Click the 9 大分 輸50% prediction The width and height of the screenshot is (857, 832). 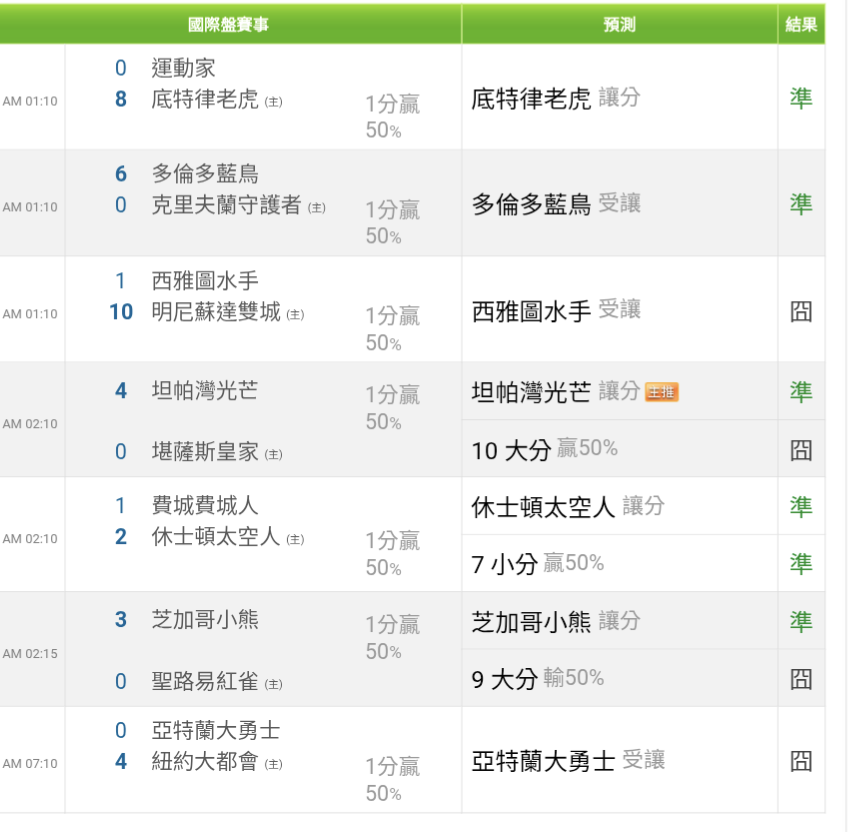(x=538, y=679)
